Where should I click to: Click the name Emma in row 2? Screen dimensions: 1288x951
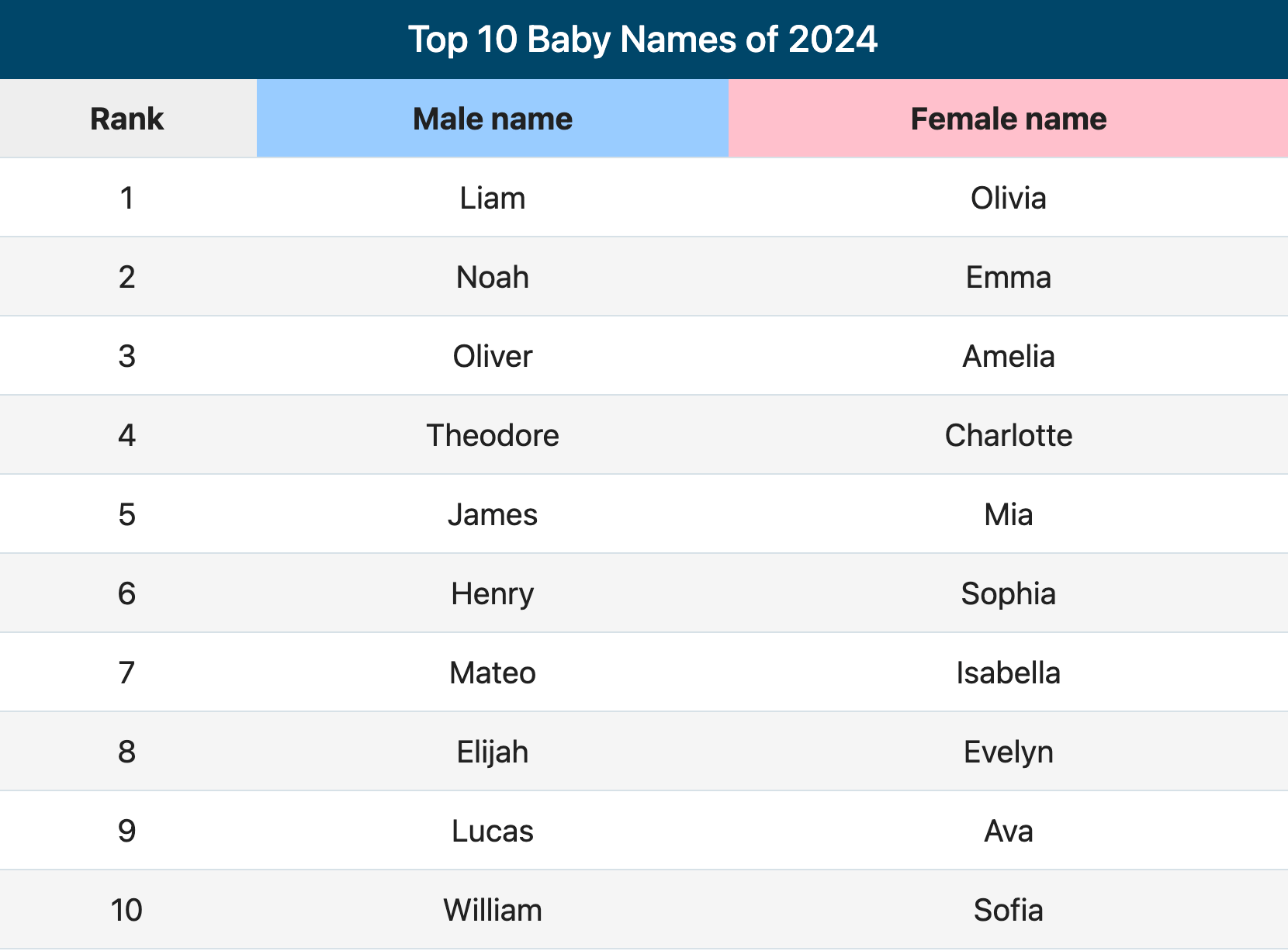pyautogui.click(x=1009, y=277)
